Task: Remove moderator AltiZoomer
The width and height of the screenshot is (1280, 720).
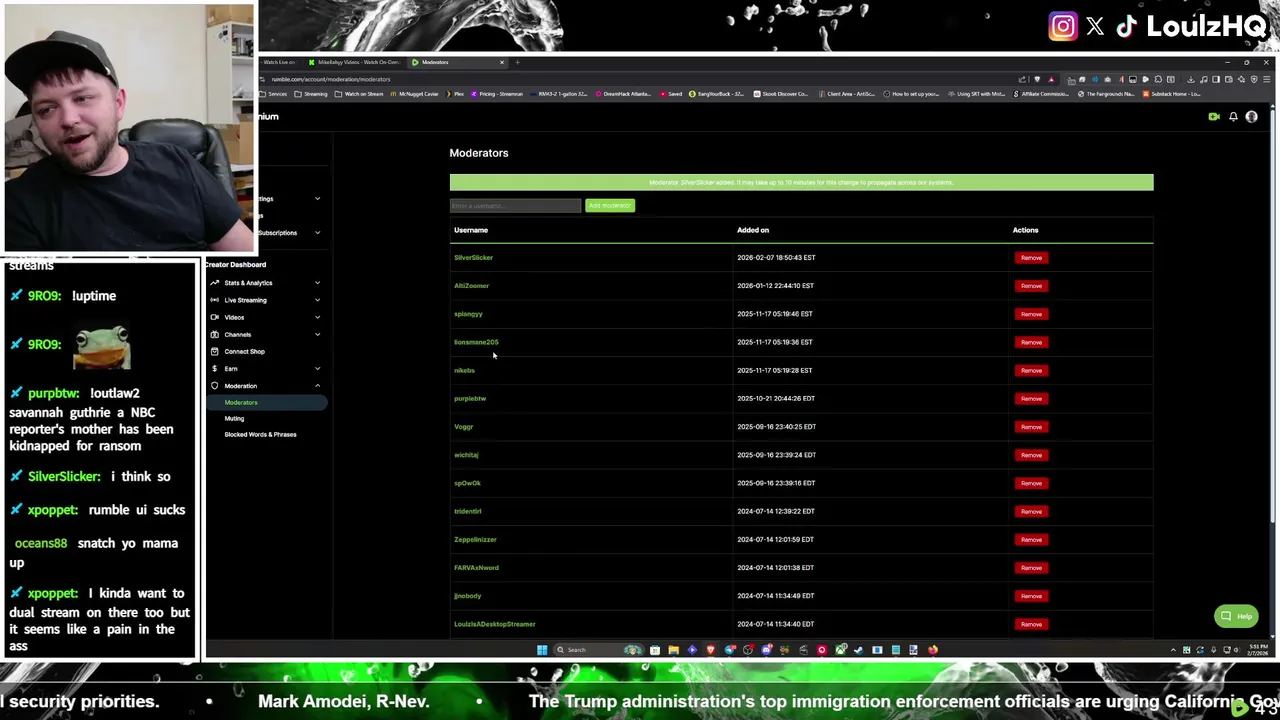Action: [x=1031, y=286]
